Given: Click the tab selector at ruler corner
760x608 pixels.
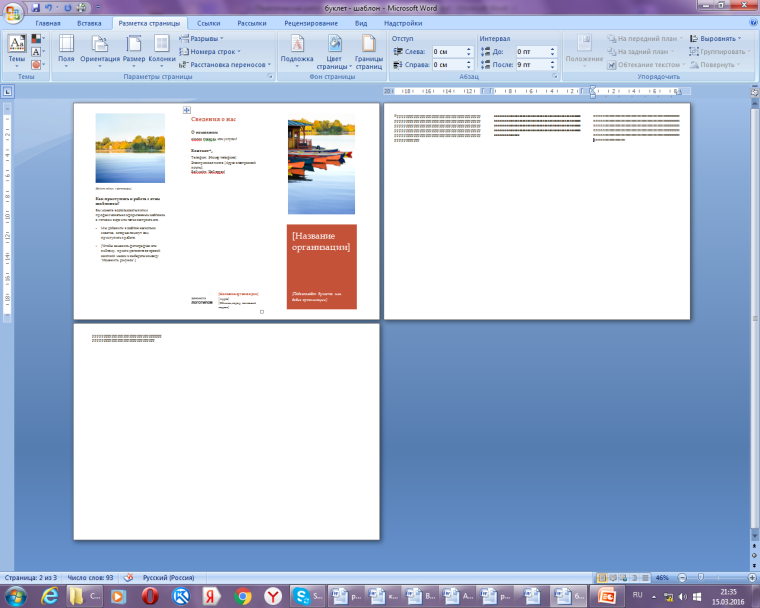Looking at the screenshot, I should [x=7, y=92].
